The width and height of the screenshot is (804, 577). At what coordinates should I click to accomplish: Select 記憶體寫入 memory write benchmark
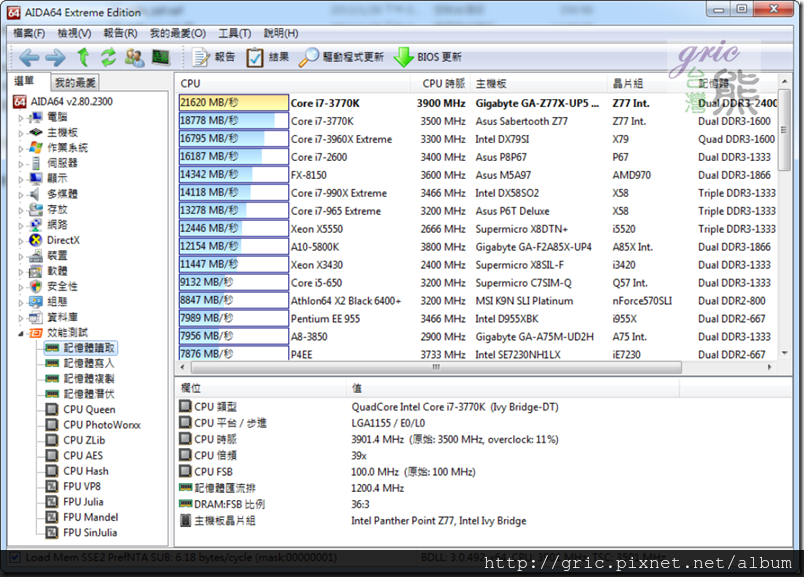(80, 364)
